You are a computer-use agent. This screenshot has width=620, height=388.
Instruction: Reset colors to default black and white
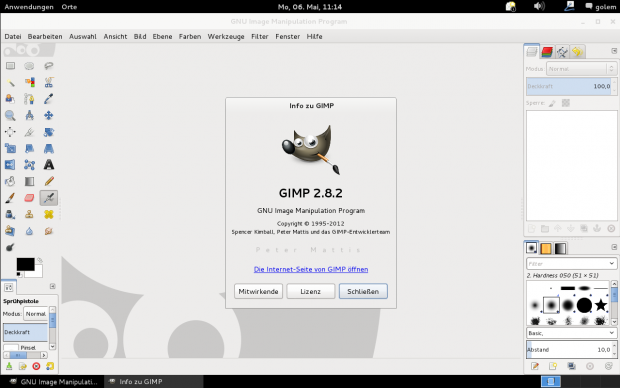point(19,274)
